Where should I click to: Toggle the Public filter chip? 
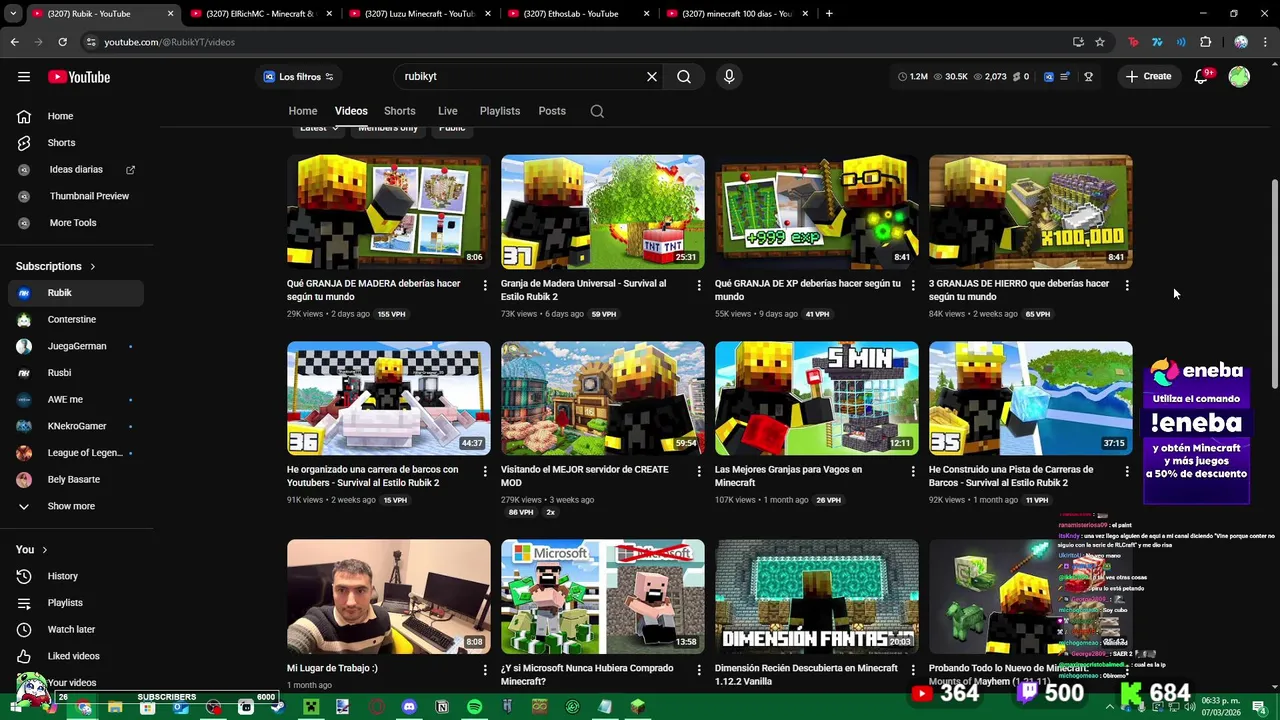452,128
